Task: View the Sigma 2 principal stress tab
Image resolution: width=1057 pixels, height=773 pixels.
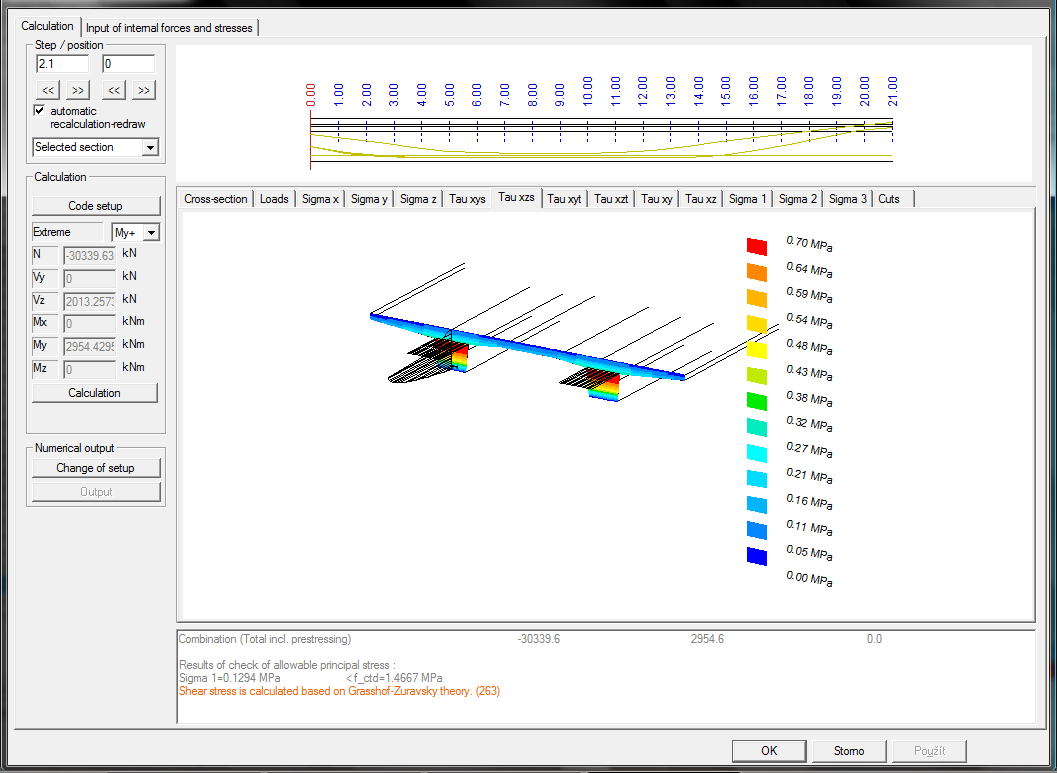Action: pos(797,199)
